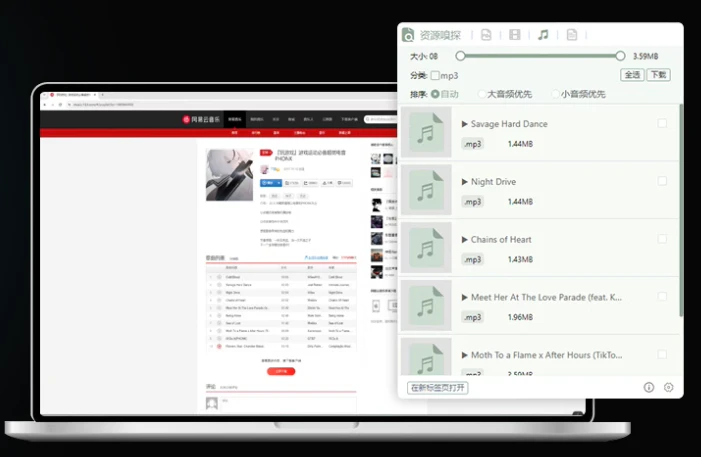
Task: Open the document resources tab icon
Action: click(x=572, y=35)
